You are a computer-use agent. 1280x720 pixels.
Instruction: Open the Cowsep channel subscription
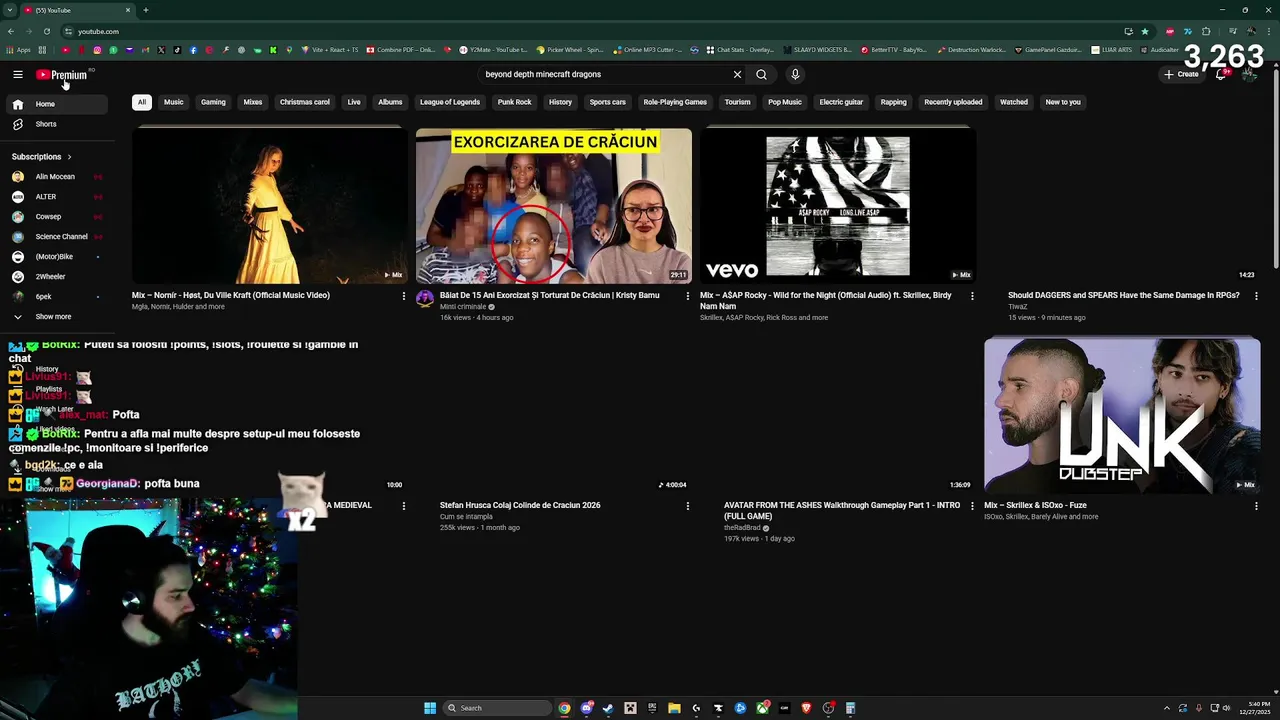click(58, 216)
